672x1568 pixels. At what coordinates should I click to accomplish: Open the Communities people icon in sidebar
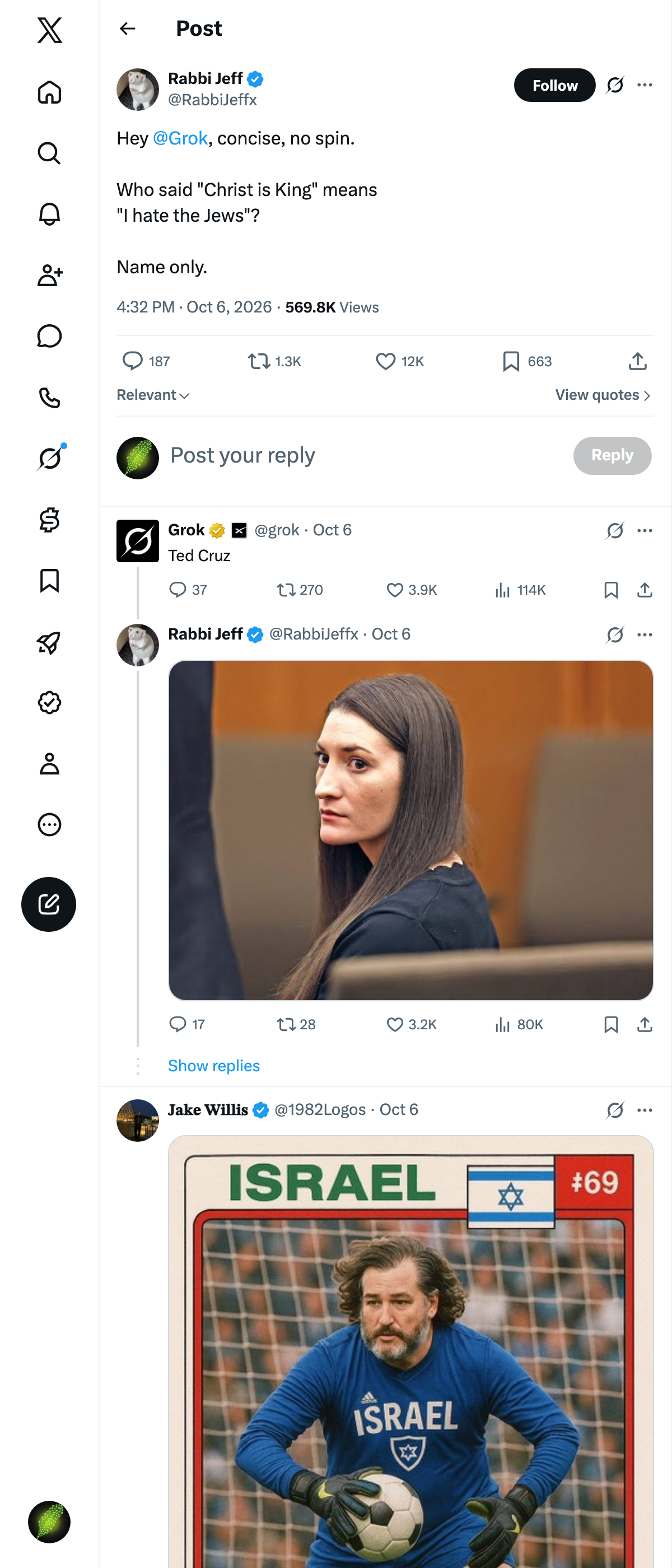pos(49,275)
